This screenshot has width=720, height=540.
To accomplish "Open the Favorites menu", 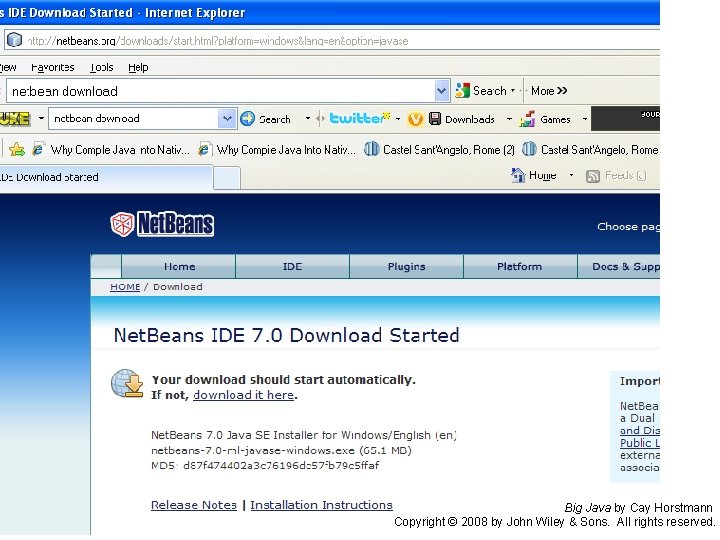I will click(x=53, y=68).
